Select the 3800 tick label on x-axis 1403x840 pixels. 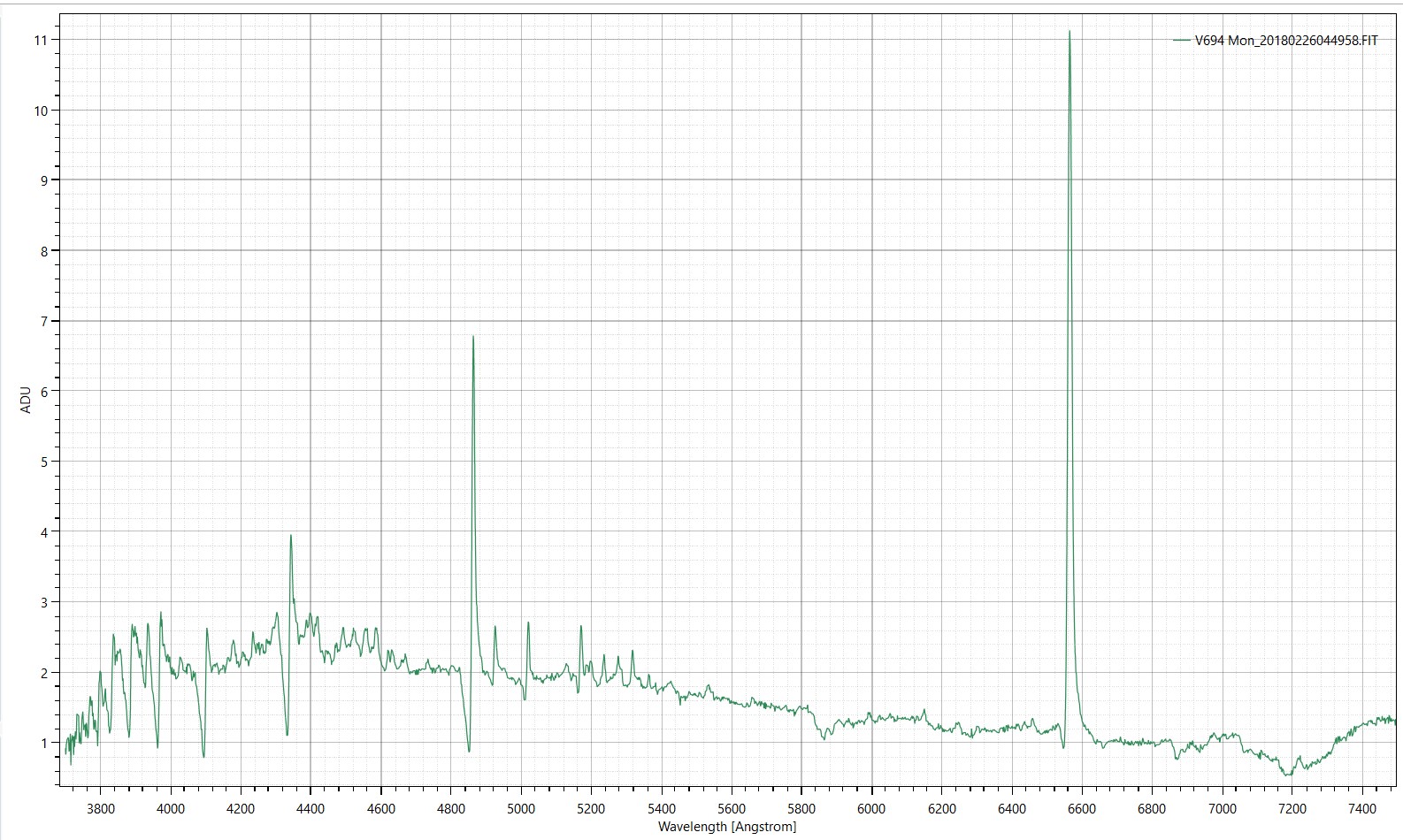(x=101, y=808)
